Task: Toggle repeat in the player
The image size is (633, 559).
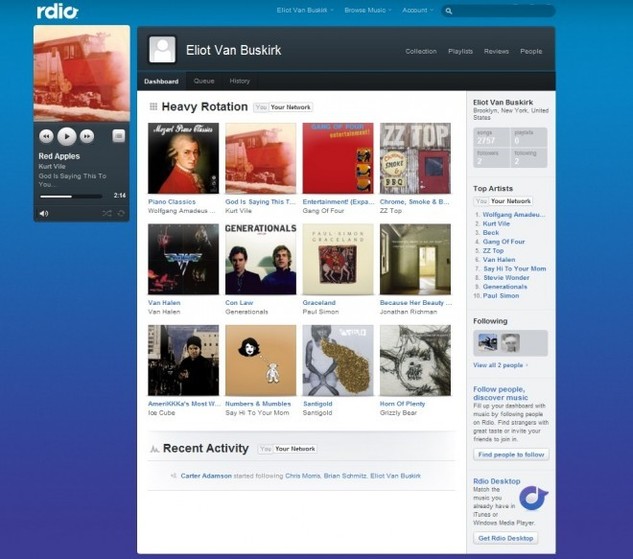Action: [121, 213]
